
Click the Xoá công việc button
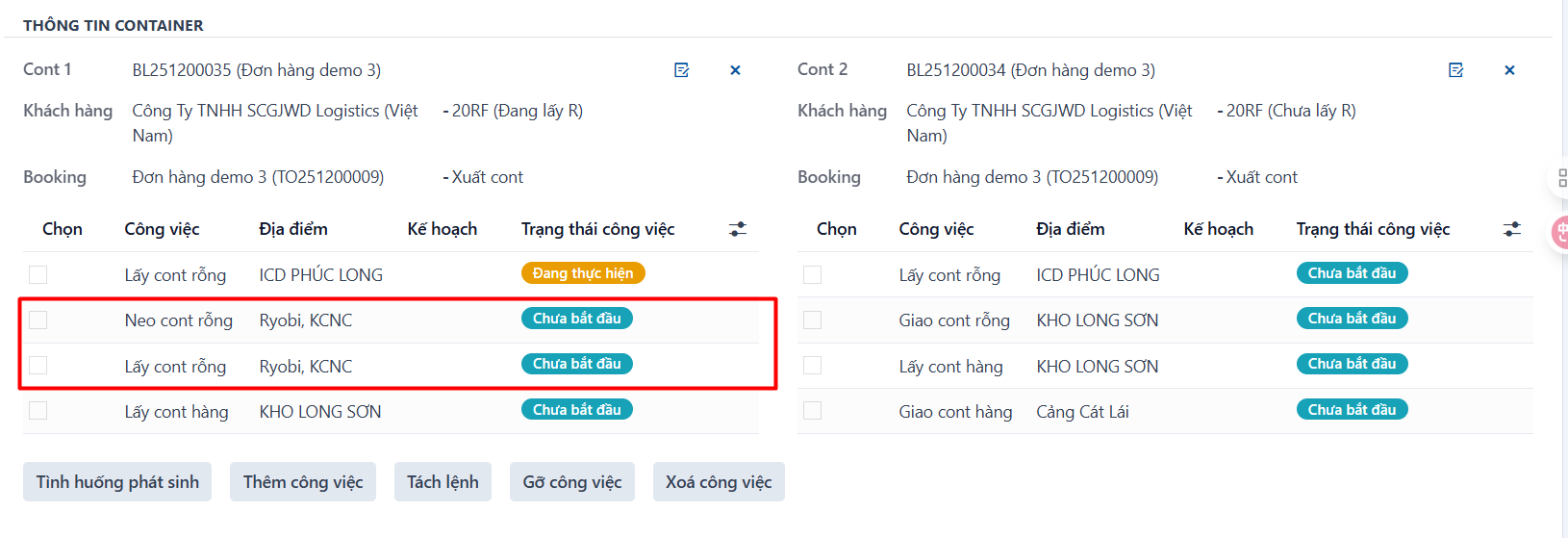pyautogui.click(x=719, y=482)
